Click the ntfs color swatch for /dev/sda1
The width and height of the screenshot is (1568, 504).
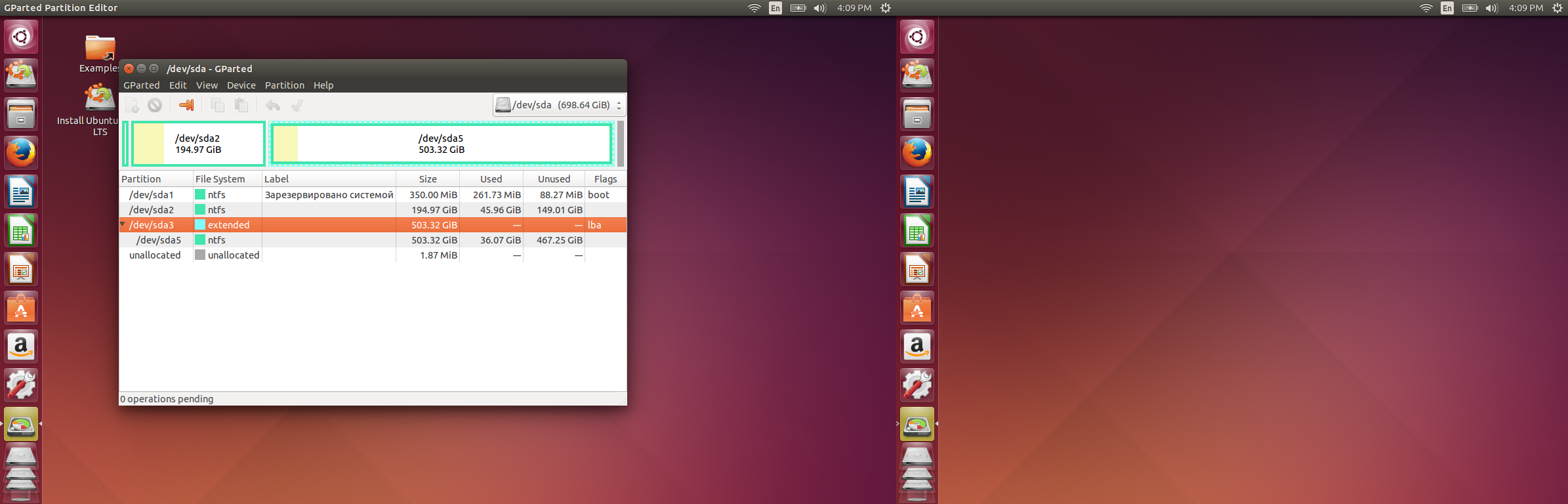coord(200,195)
